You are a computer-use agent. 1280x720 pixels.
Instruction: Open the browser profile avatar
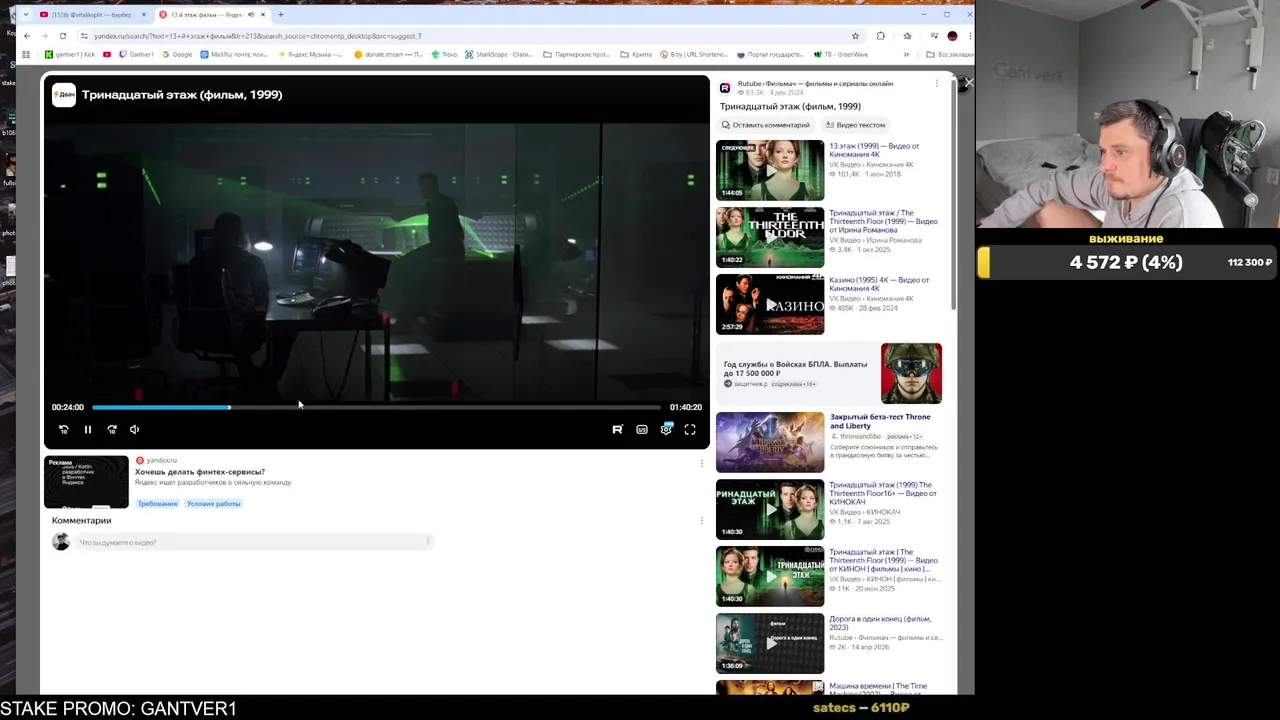tap(952, 36)
